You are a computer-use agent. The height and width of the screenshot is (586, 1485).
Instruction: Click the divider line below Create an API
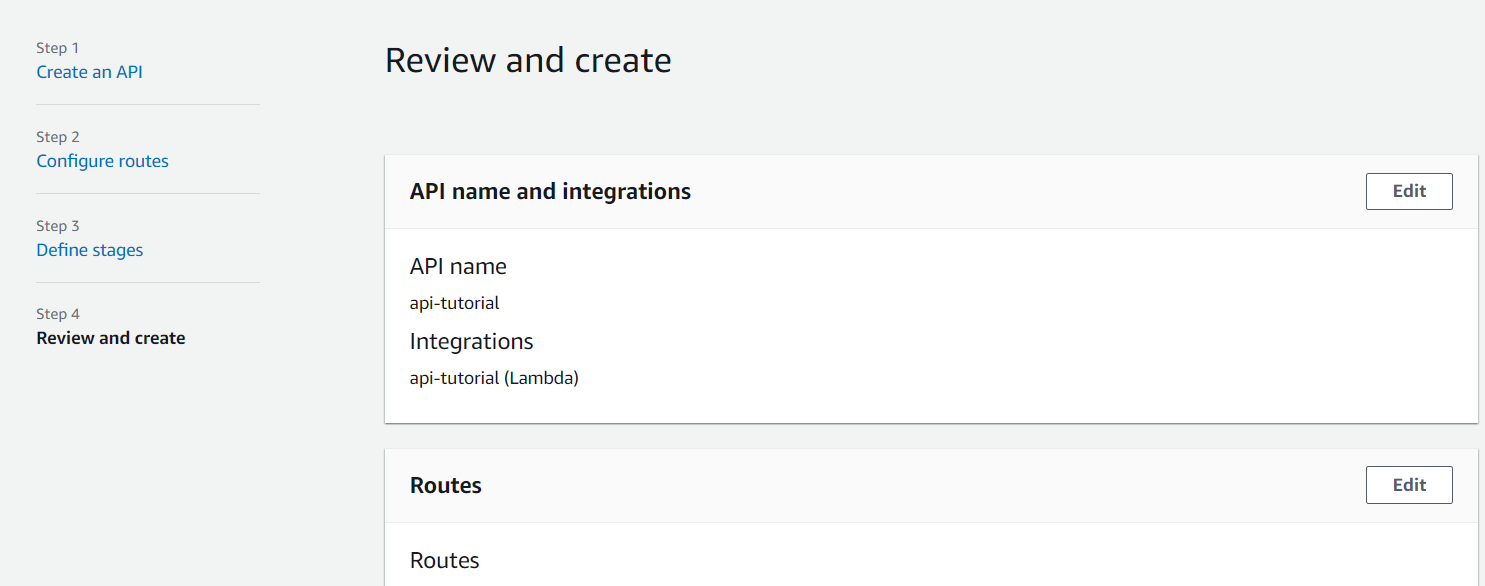click(x=148, y=104)
